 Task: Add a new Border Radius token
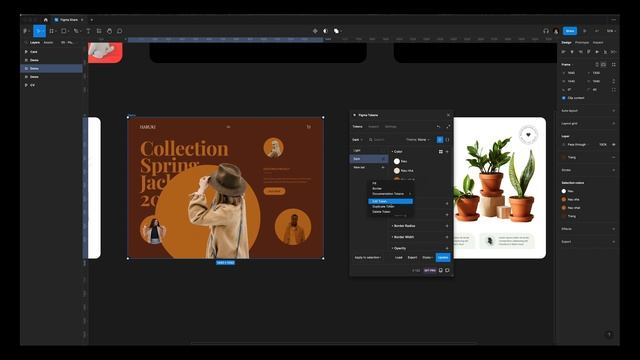coord(447,226)
